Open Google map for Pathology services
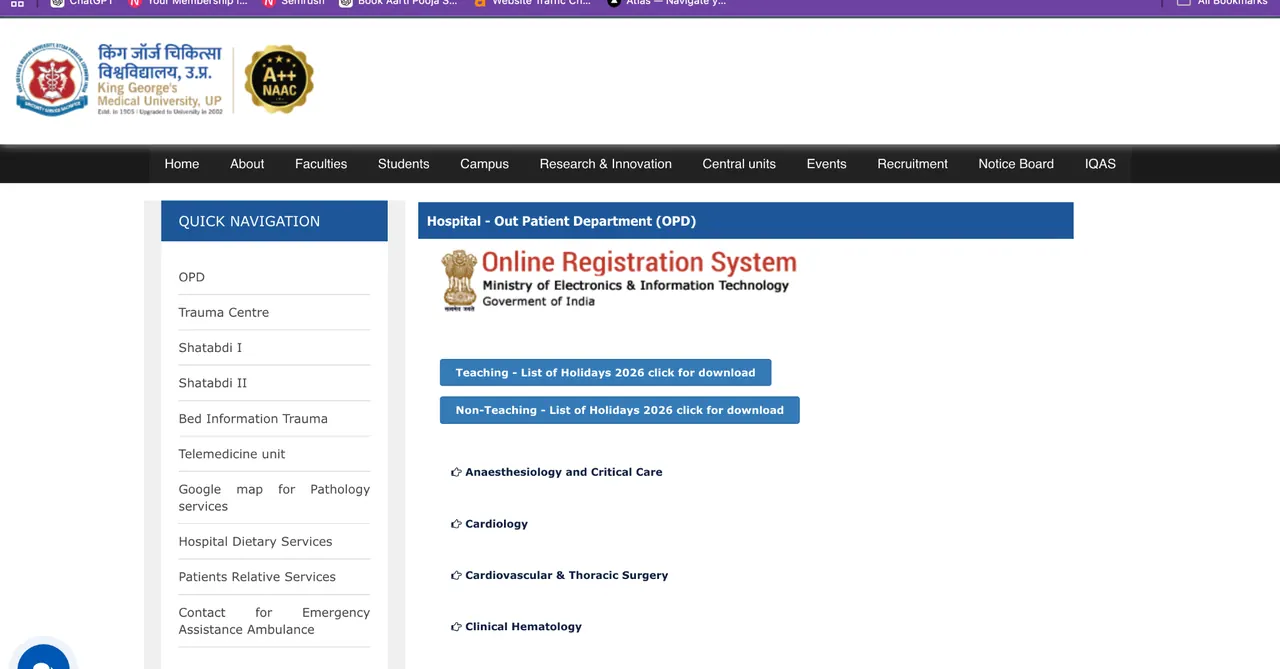 tap(274, 497)
